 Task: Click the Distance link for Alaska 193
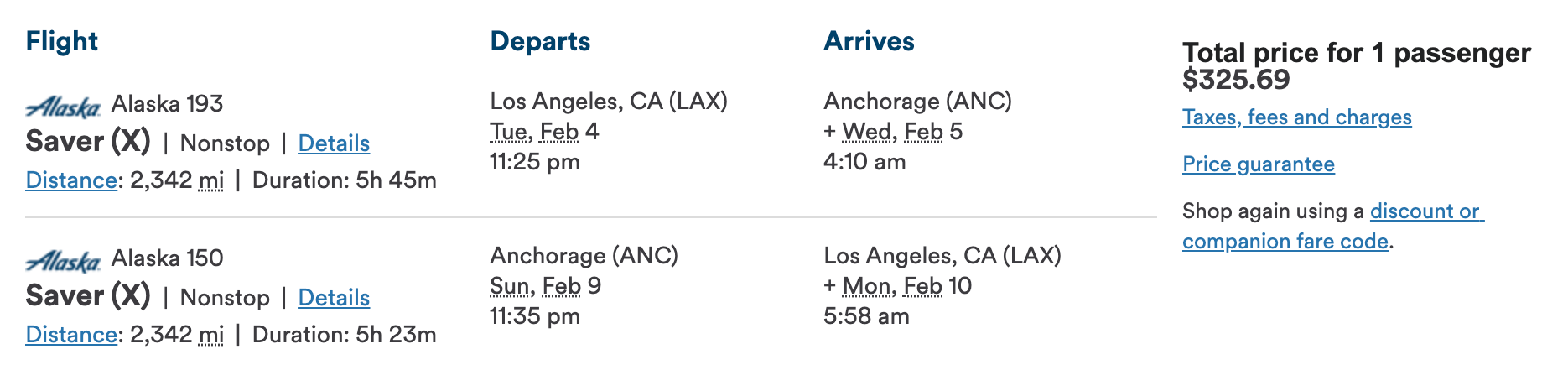(71, 180)
